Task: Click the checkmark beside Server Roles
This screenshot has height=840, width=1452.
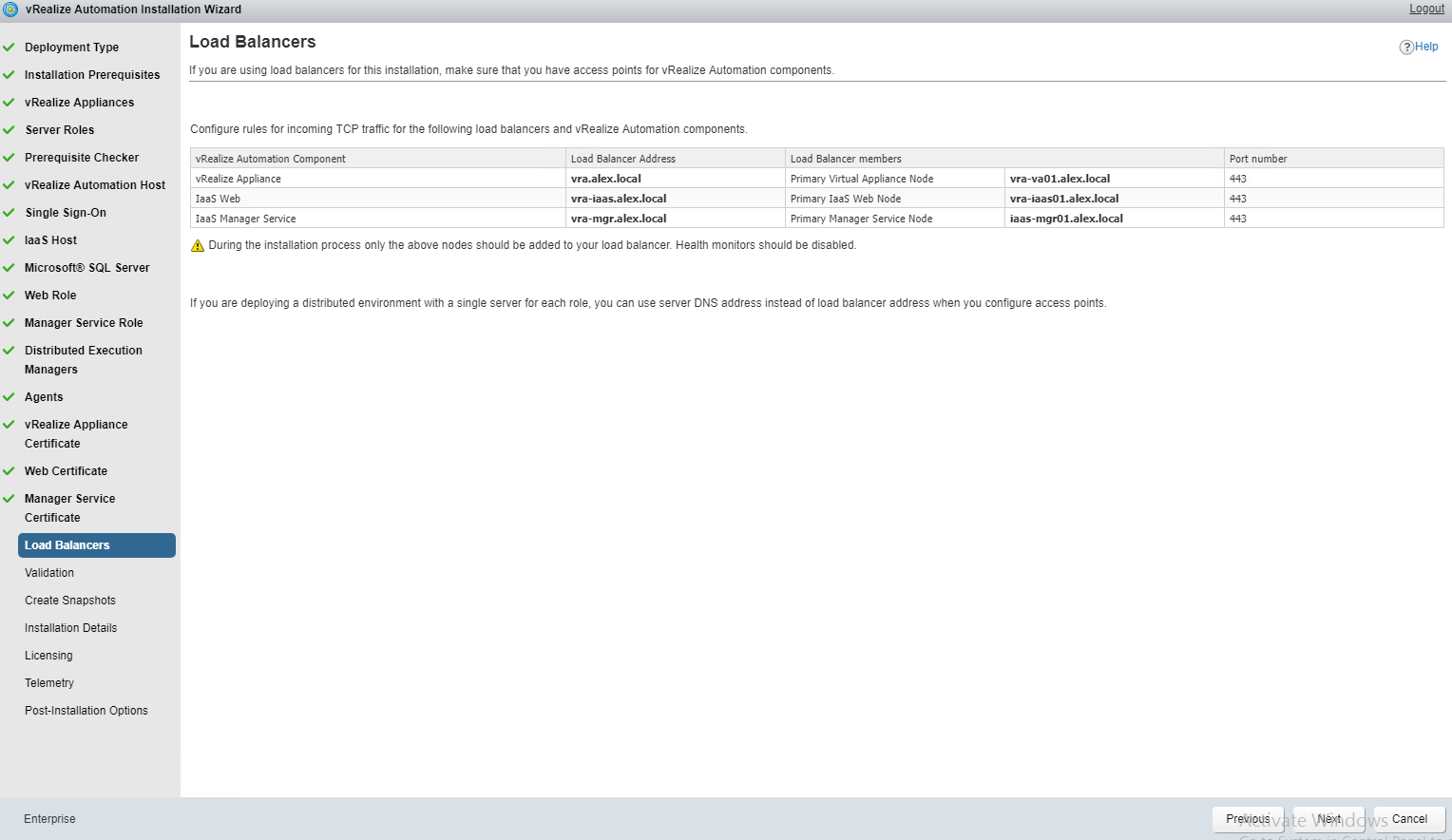Action: (x=9, y=129)
